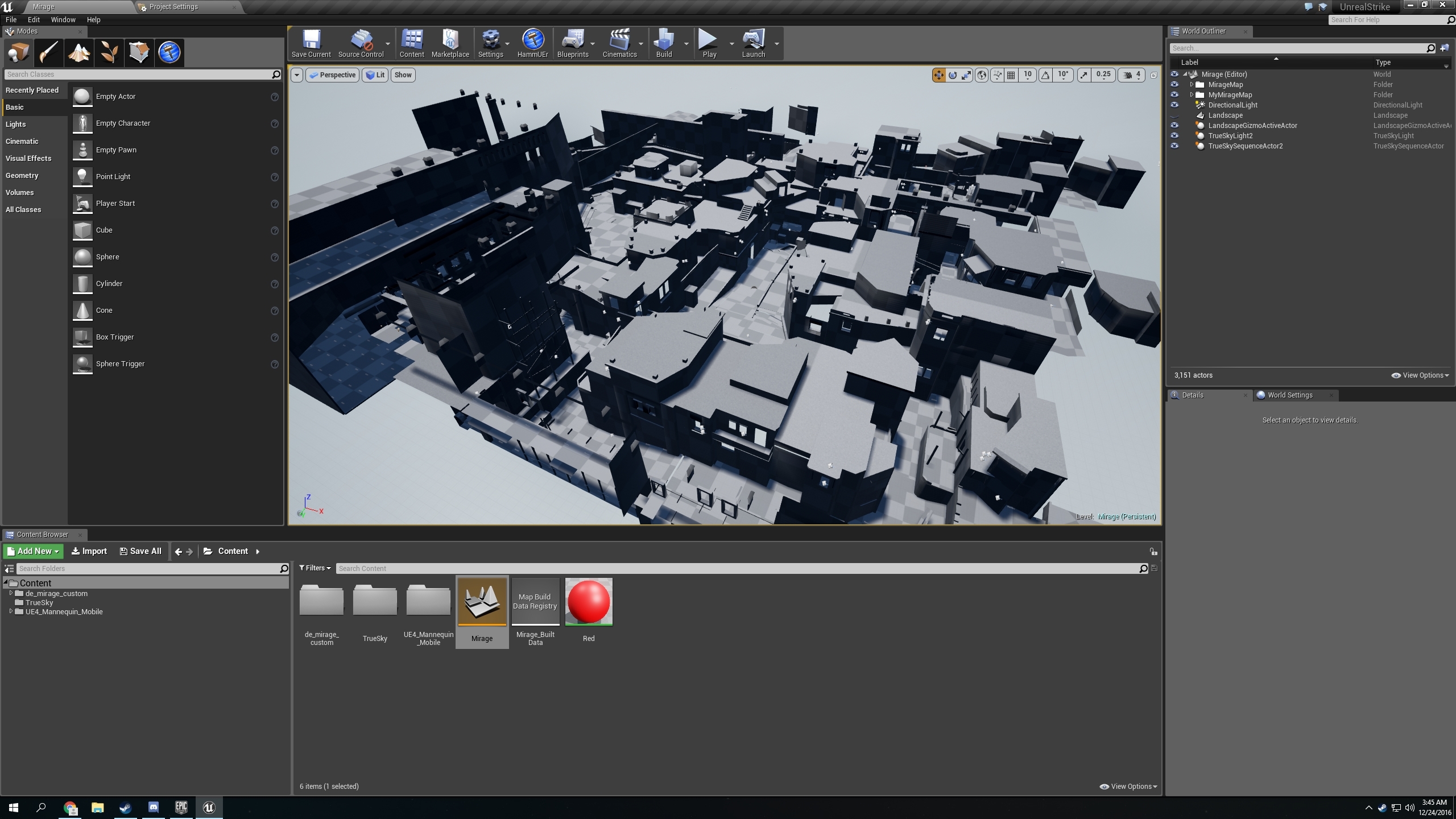Open the Play options dropdown arrow
Viewport: 1456px width, 819px height.
coord(731,44)
